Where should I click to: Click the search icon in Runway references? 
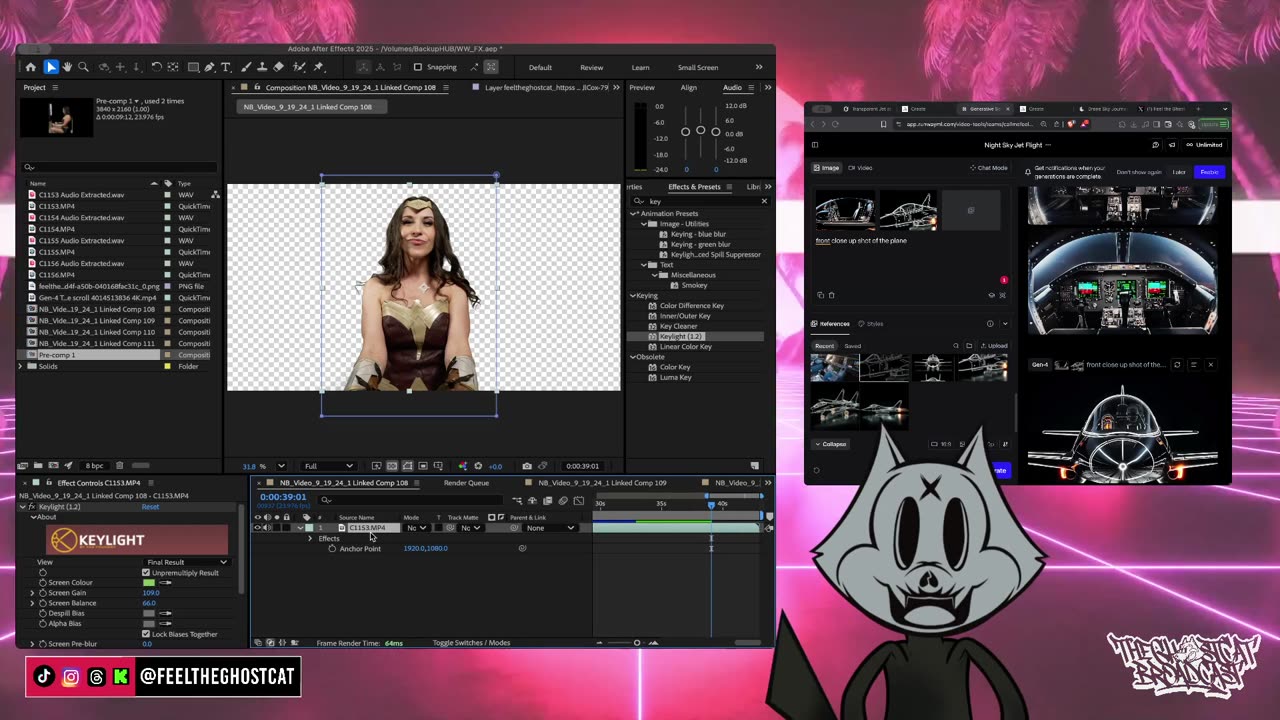(956, 346)
